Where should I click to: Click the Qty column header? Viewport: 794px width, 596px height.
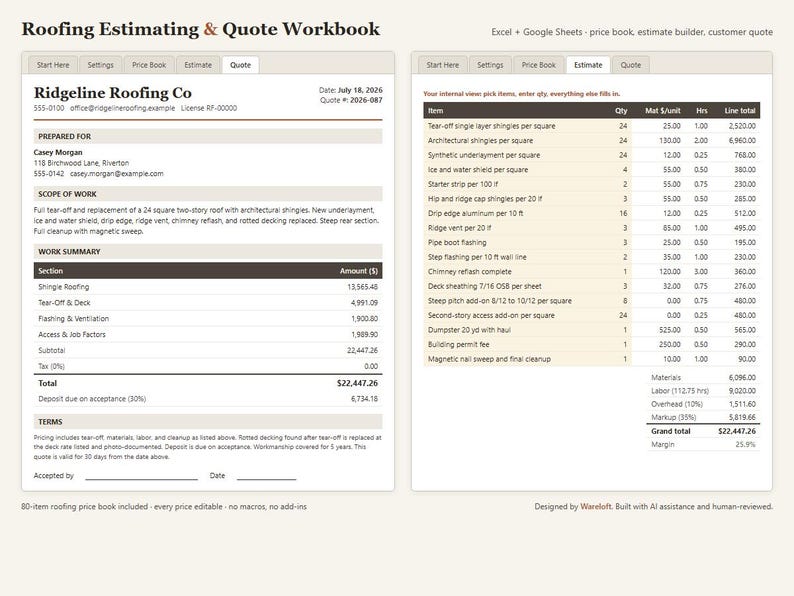pyautogui.click(x=621, y=110)
